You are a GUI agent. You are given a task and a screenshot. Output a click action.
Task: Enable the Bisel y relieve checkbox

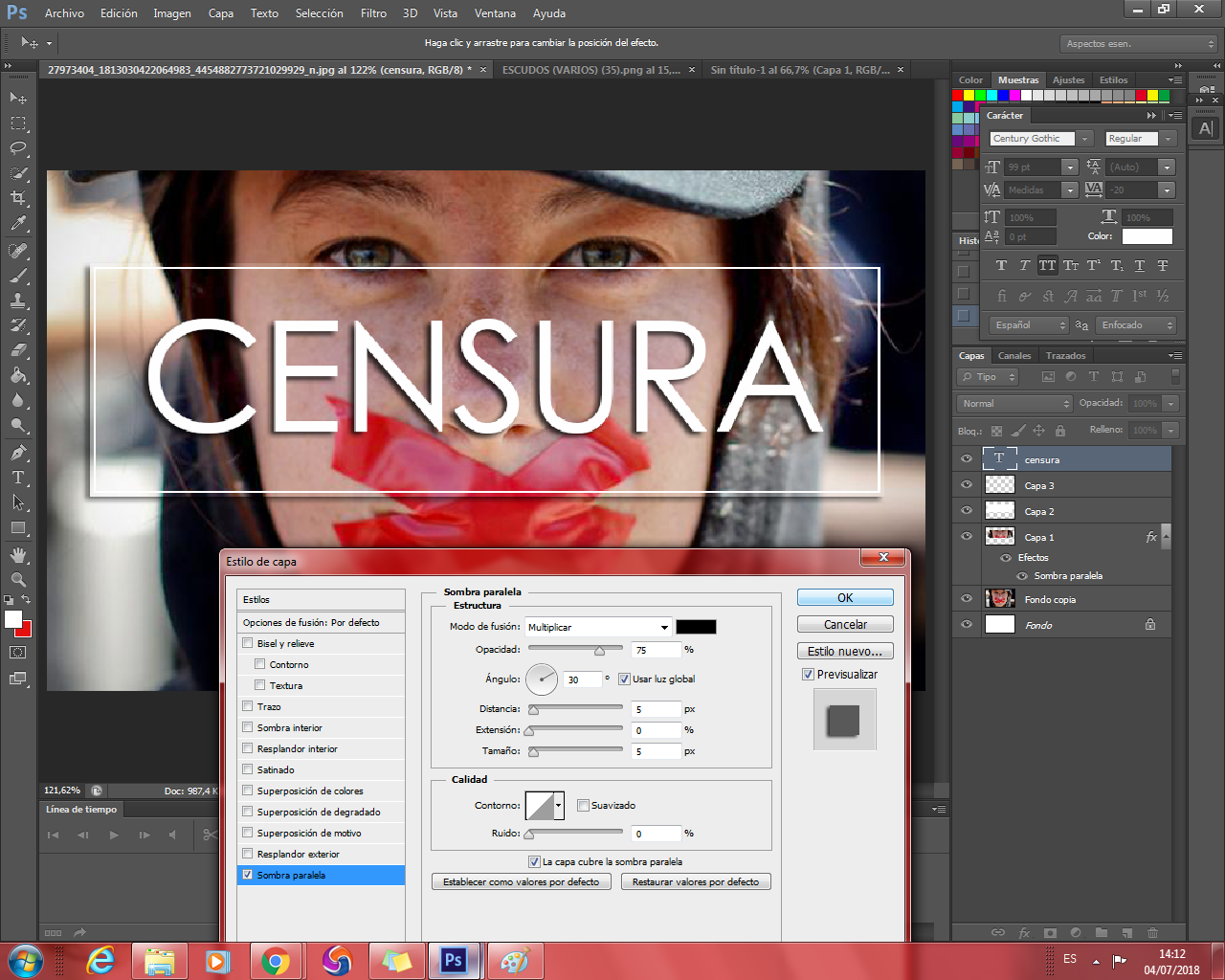248,643
